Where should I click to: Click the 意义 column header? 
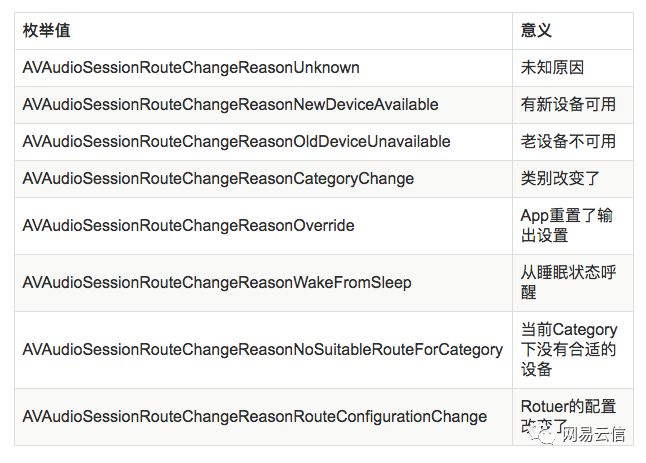(536, 32)
